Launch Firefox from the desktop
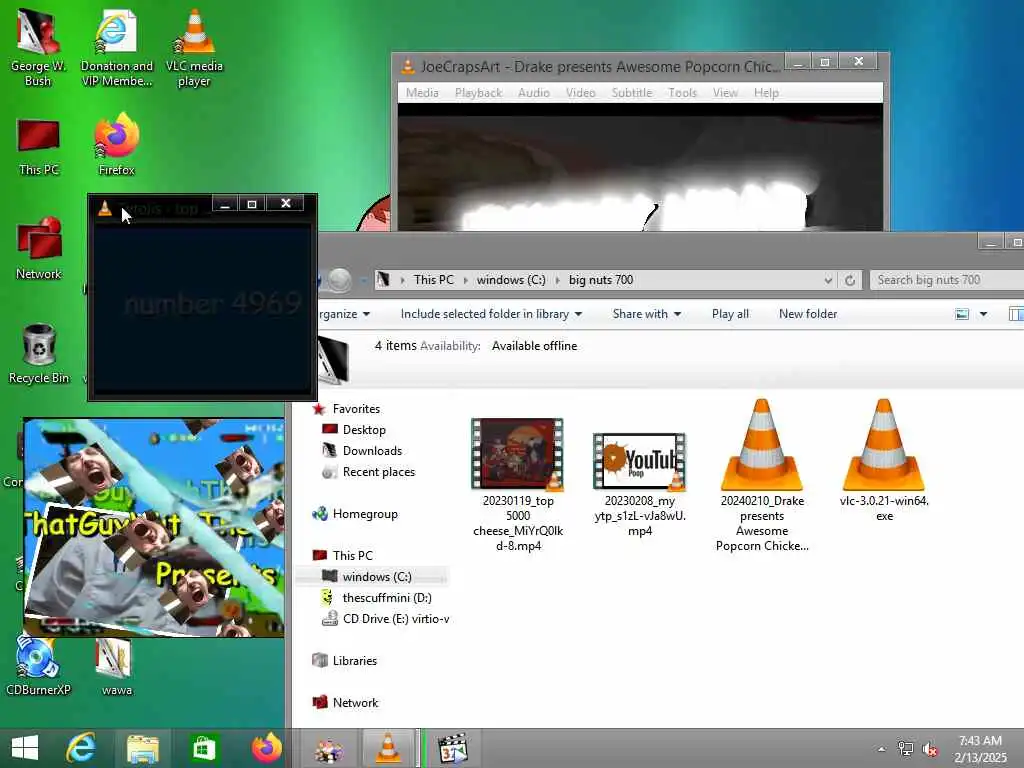 coord(116,145)
